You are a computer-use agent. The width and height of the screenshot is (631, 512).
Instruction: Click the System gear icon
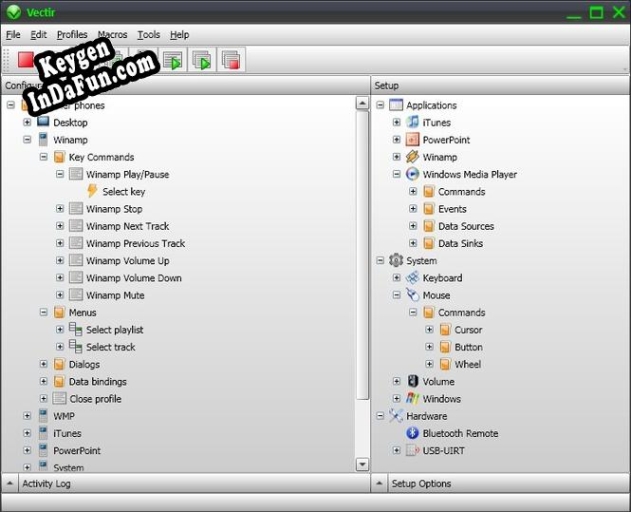tap(396, 260)
